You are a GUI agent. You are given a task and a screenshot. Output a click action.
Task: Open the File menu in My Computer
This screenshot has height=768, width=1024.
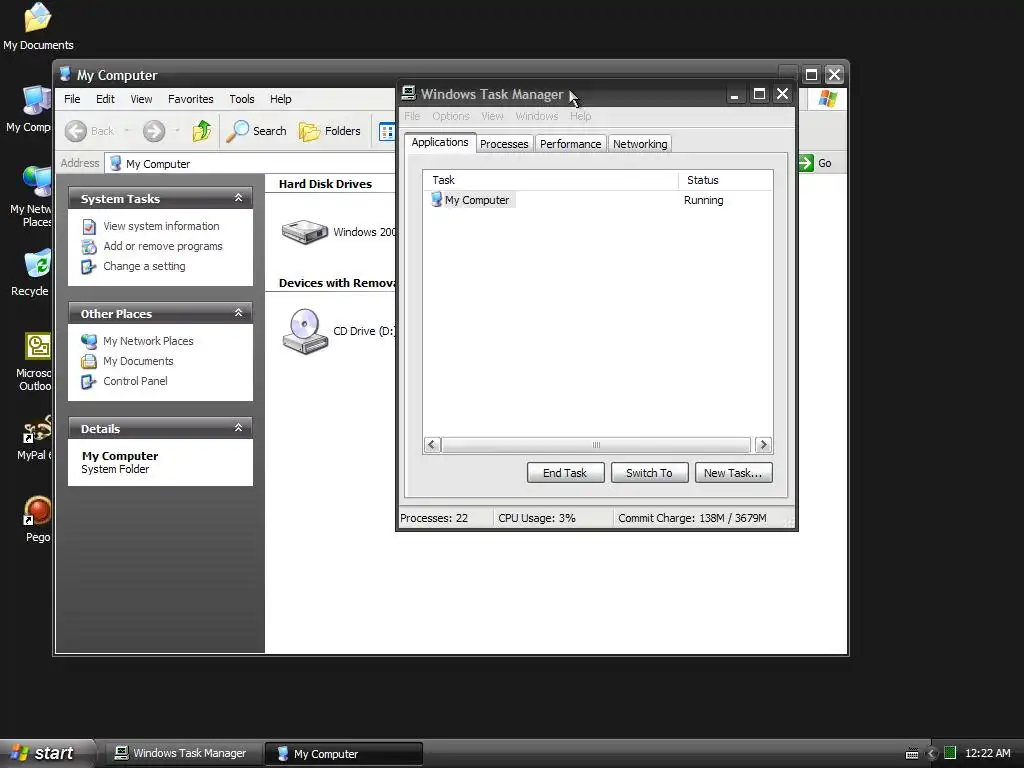pyautogui.click(x=72, y=99)
